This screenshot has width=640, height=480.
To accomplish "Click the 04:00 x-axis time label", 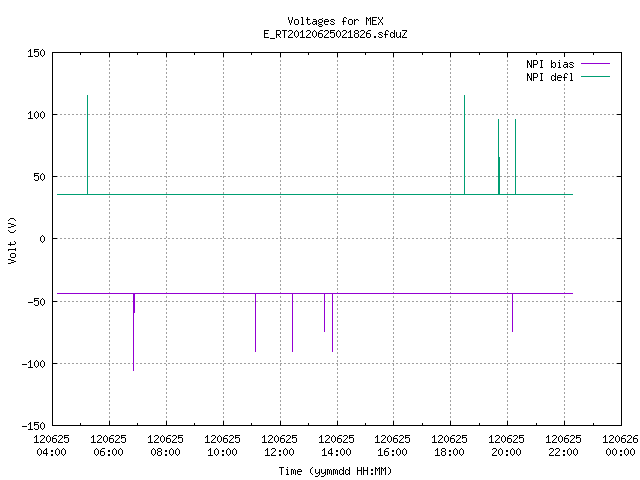I will click(x=51, y=452).
